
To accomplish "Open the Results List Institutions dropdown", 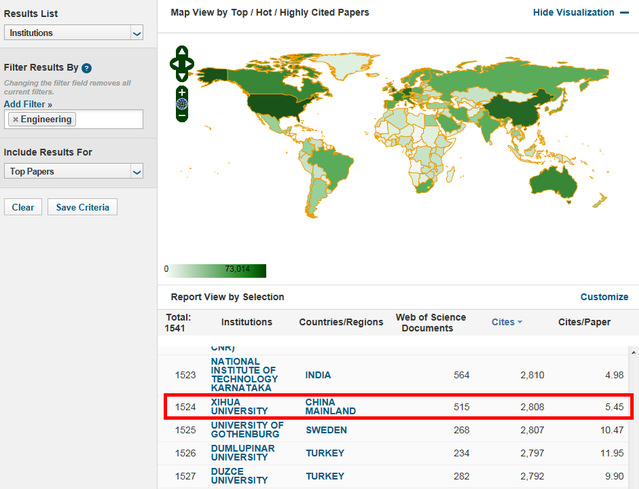I will coord(73,33).
